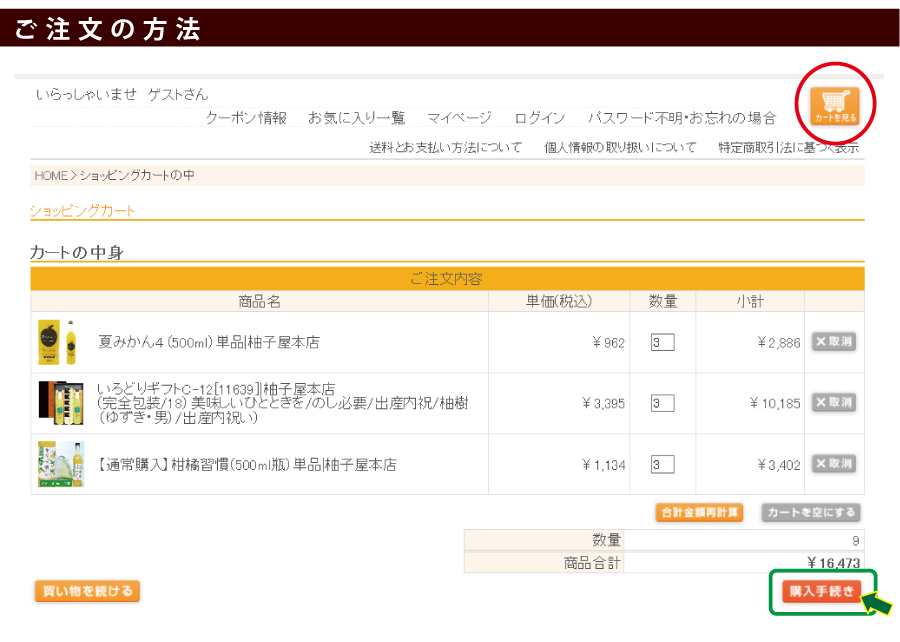Click quantity input for 柑橘習慣 bottle
This screenshot has width=900, height=642.
point(662,464)
